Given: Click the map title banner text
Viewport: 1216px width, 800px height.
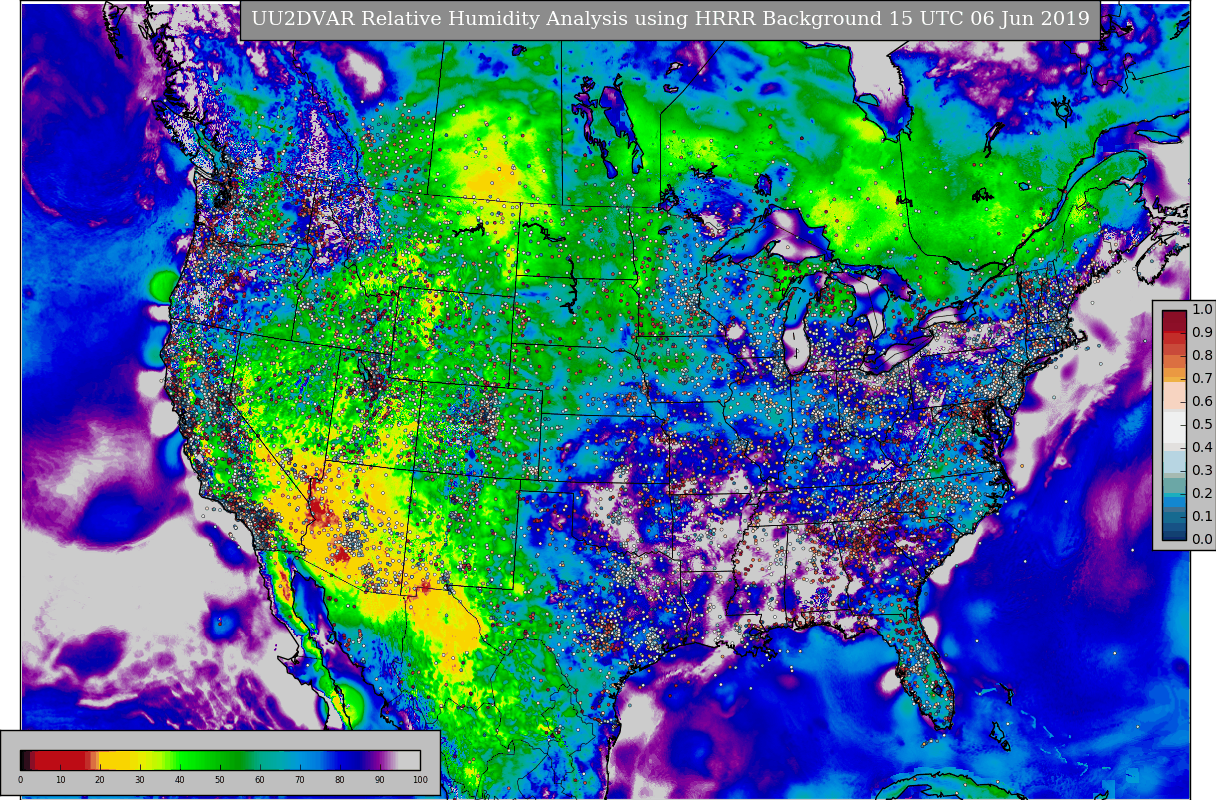Looking at the screenshot, I should pos(670,19).
